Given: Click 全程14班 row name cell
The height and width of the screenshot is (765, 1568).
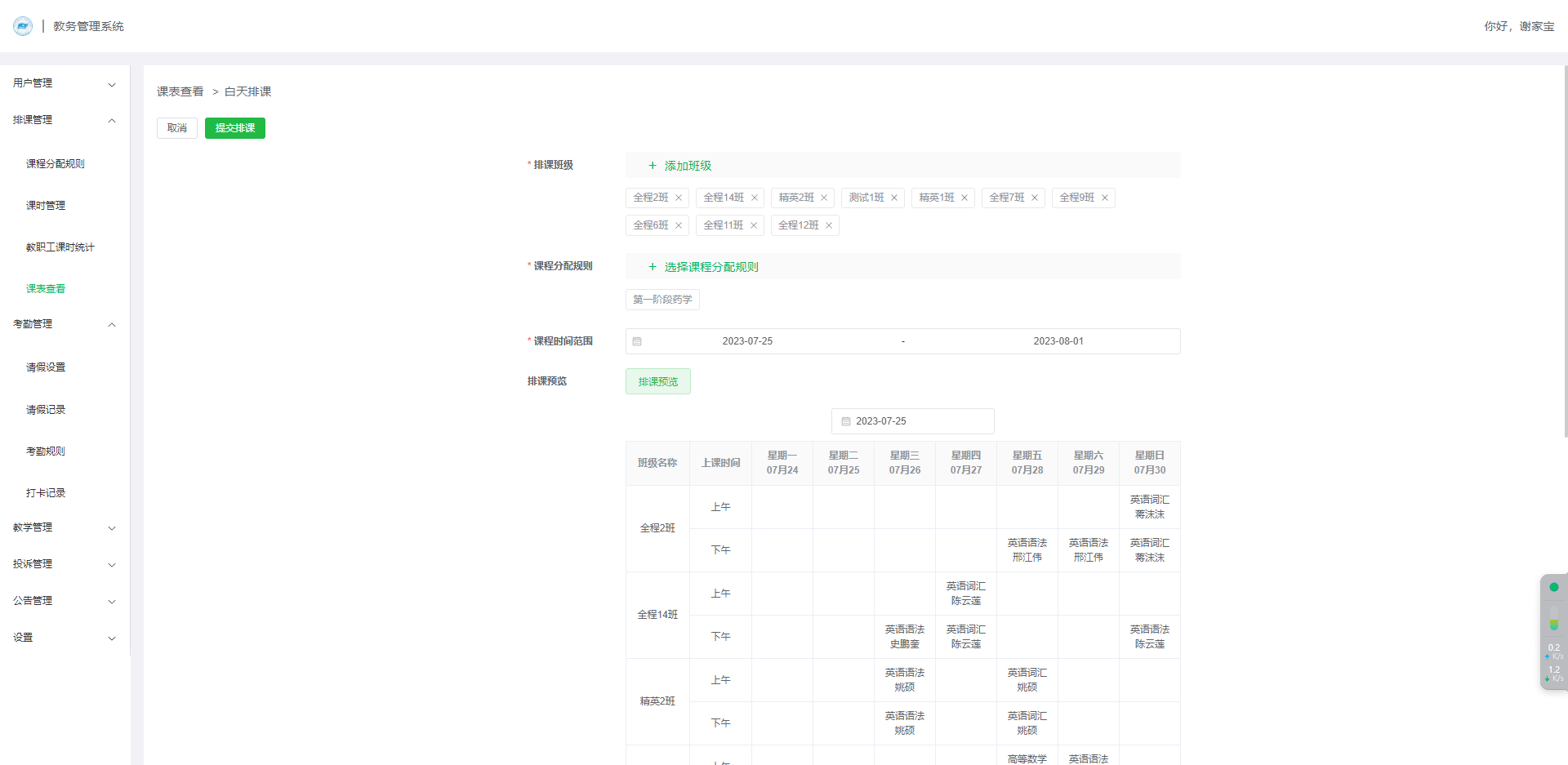Looking at the screenshot, I should [657, 615].
